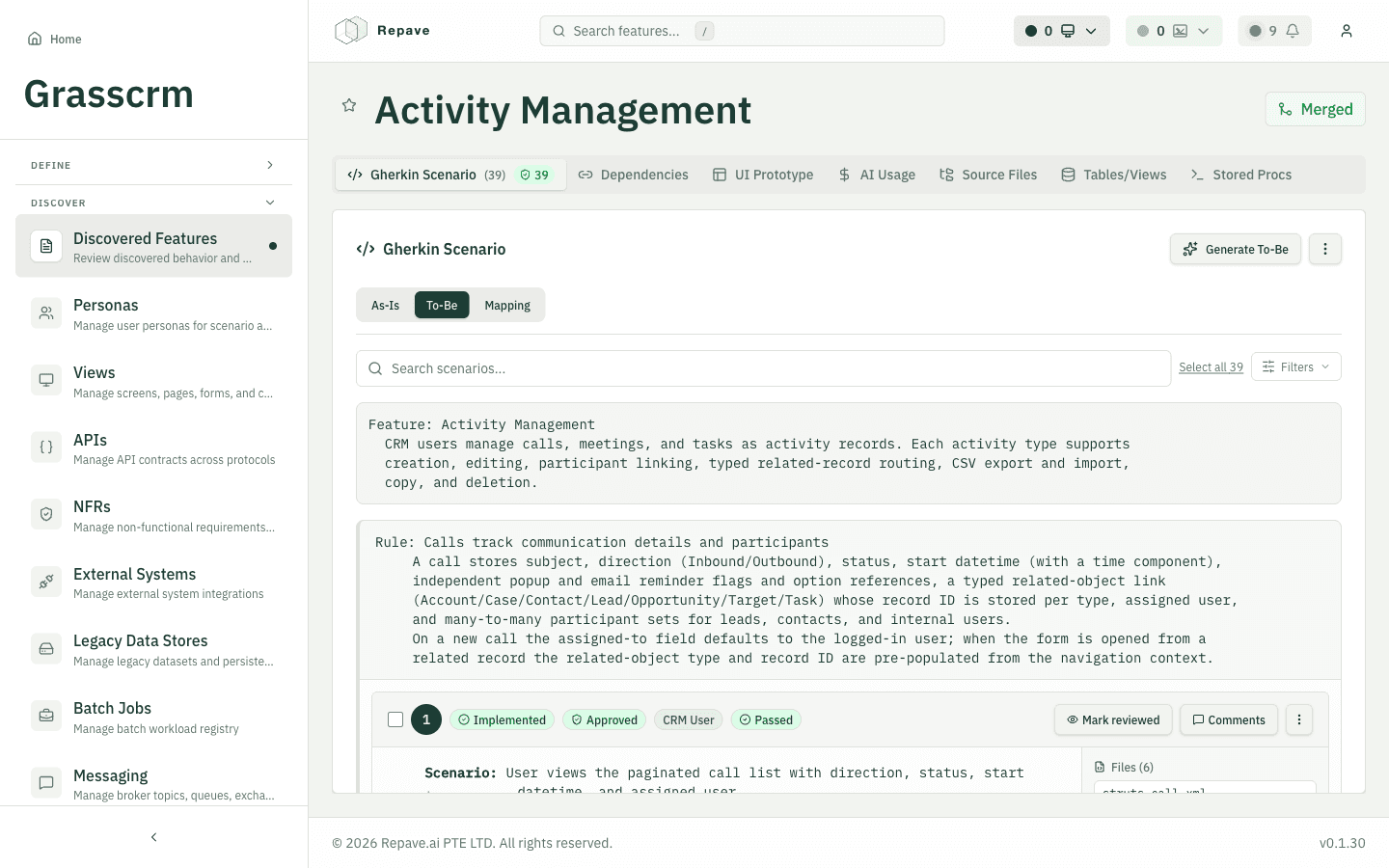Image resolution: width=1389 pixels, height=868 pixels.
Task: Click the Approved status tag
Action: pyautogui.click(x=604, y=719)
